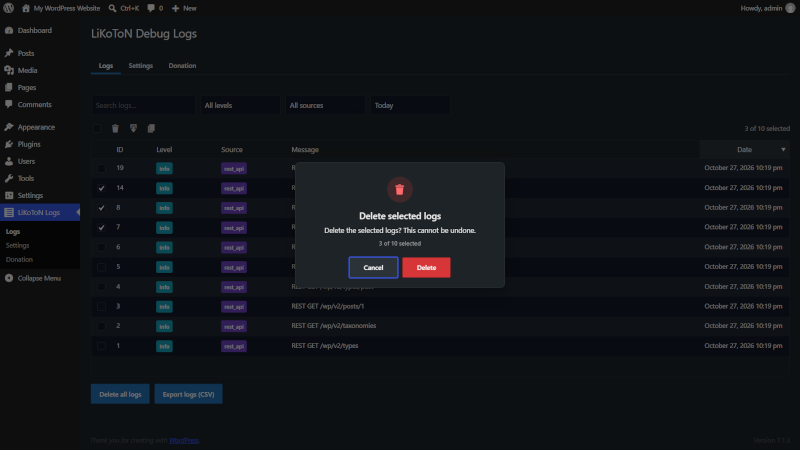Switch to the Settings tab

[140, 66]
